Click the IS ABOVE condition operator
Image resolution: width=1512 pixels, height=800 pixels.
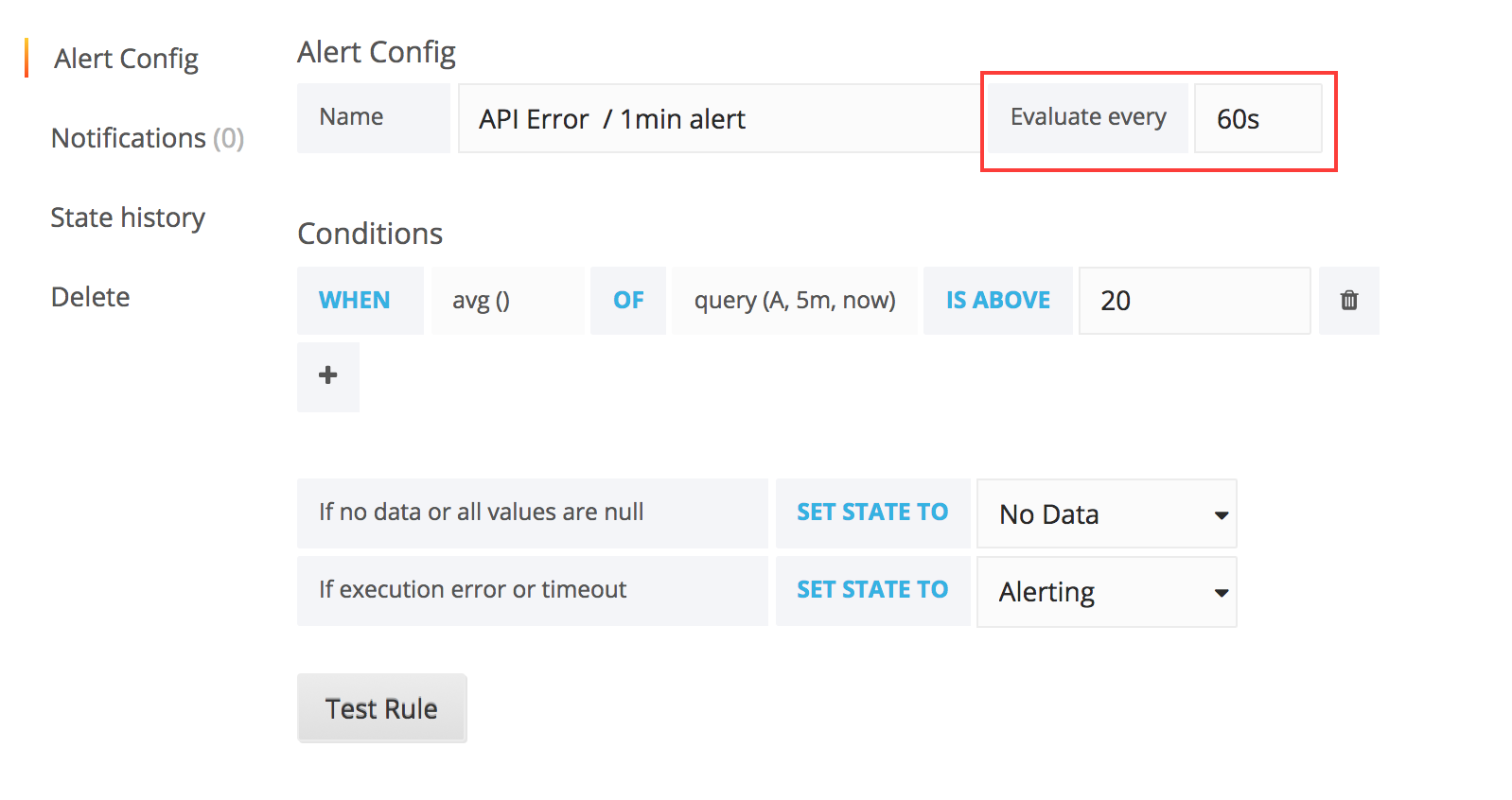(996, 300)
